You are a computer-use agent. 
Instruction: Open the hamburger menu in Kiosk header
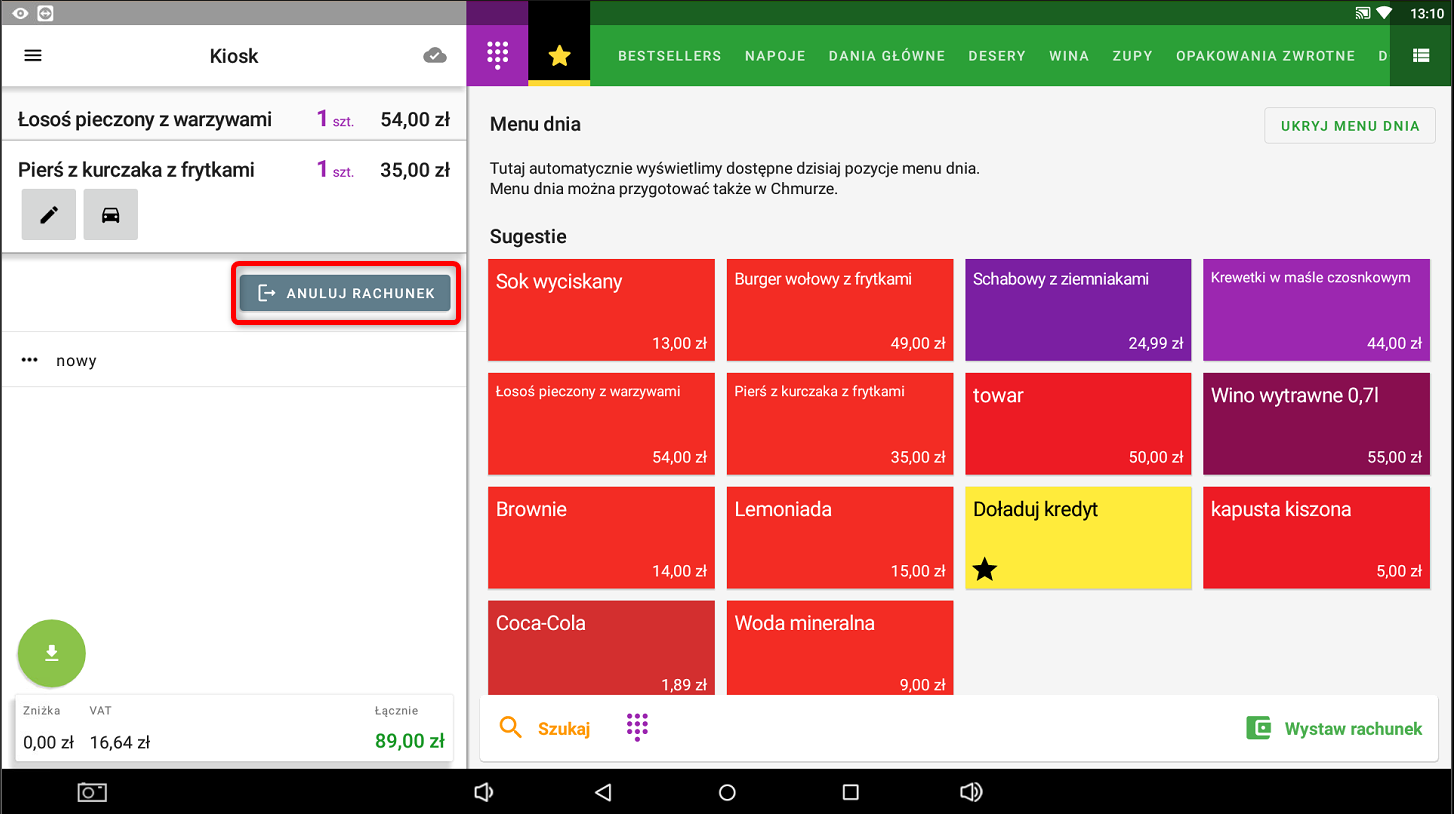(33, 56)
